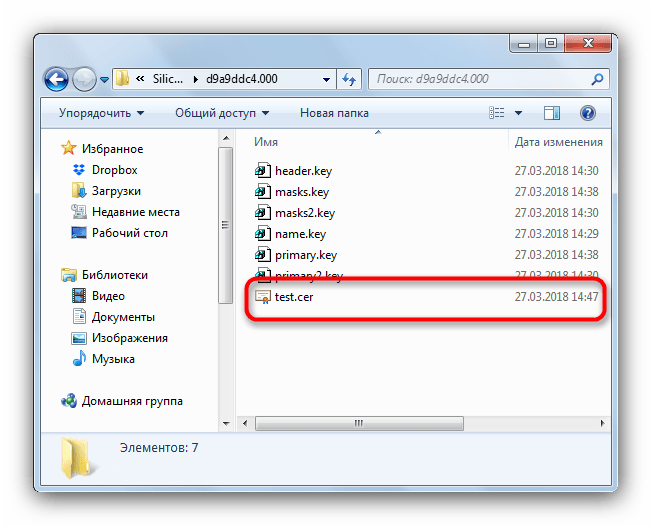Select Библиотеки in the navigation pane
The image size is (652, 526).
[x=114, y=275]
